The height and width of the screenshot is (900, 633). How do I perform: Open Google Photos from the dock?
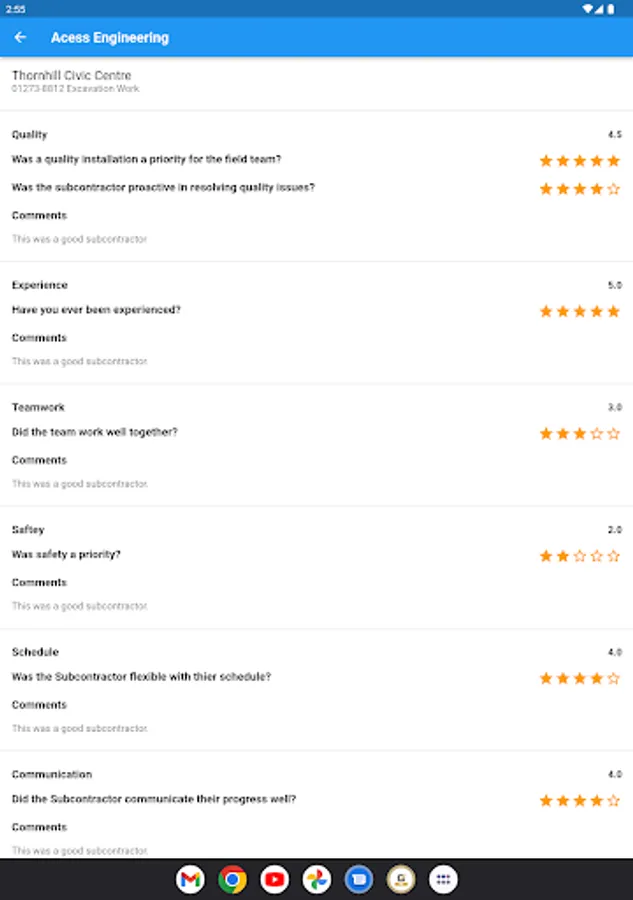(317, 880)
